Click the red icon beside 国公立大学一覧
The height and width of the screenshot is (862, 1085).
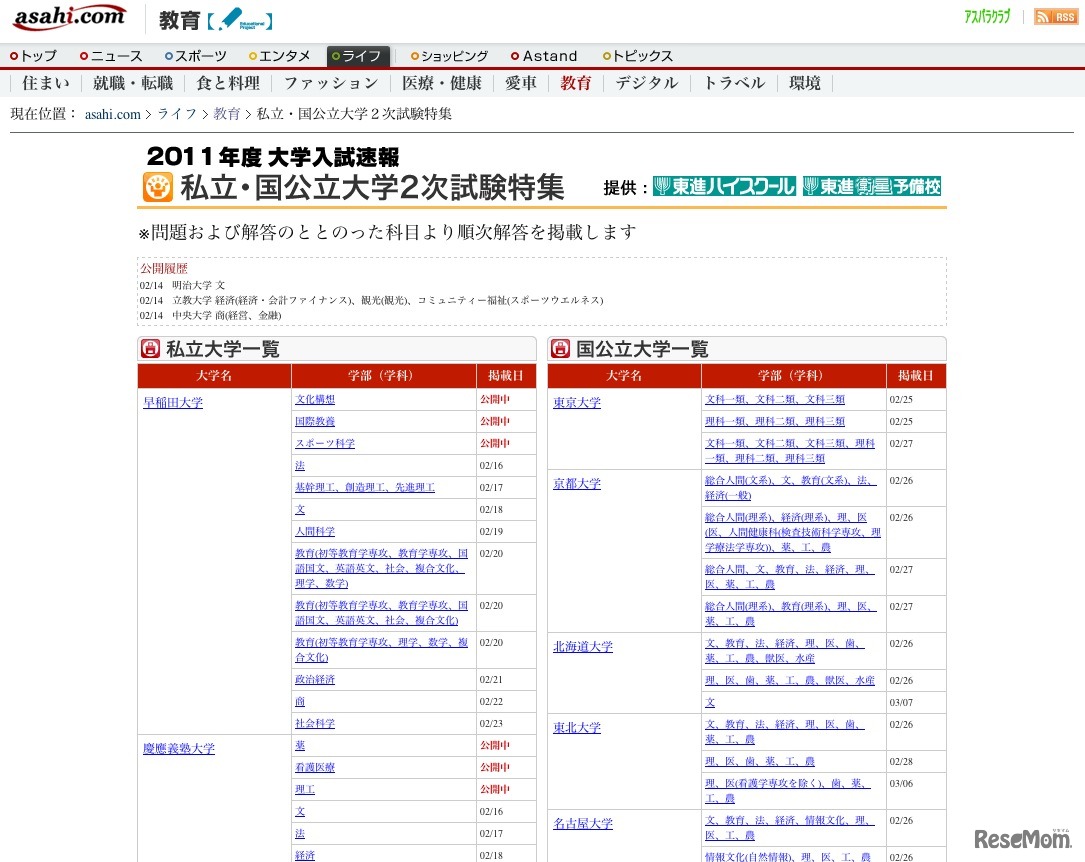click(561, 349)
